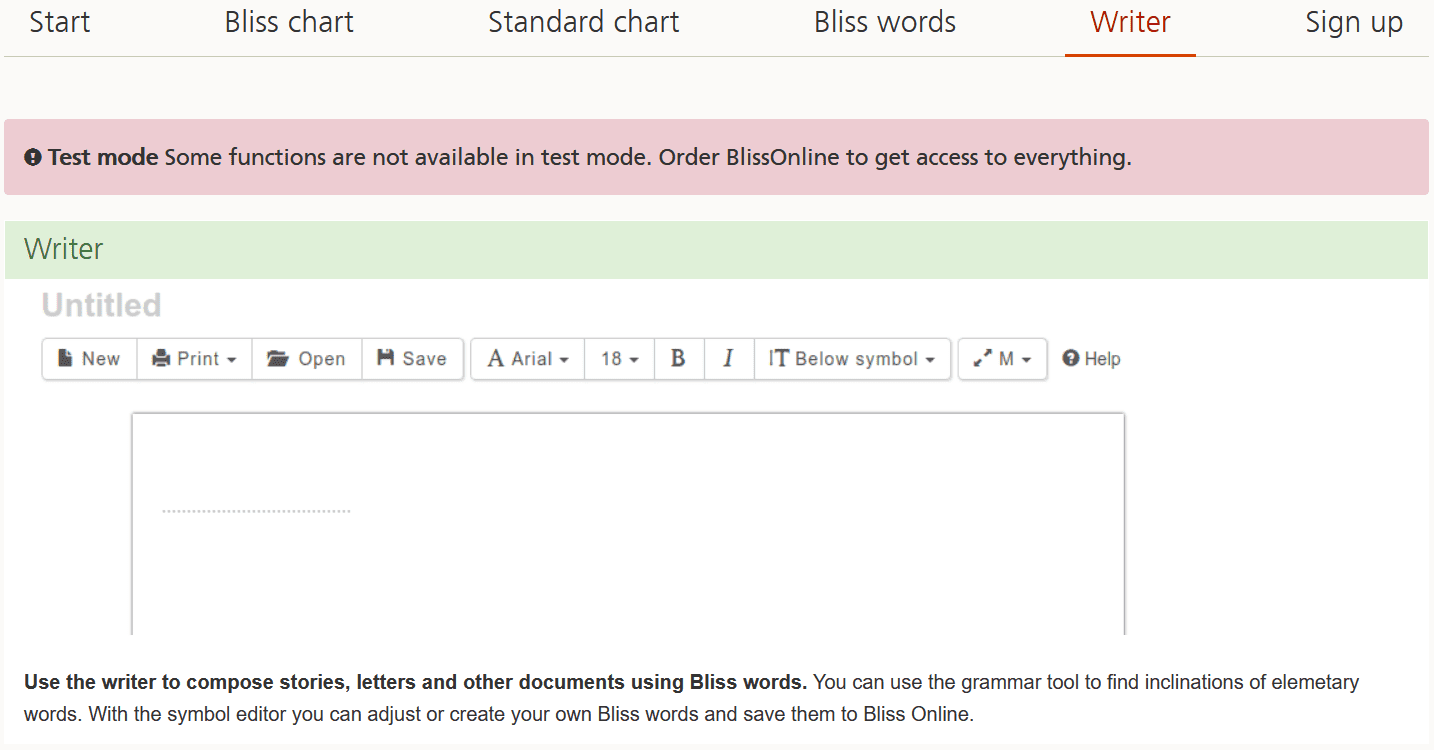This screenshot has width=1434, height=750.
Task: Toggle bold formatting
Action: coord(678,359)
